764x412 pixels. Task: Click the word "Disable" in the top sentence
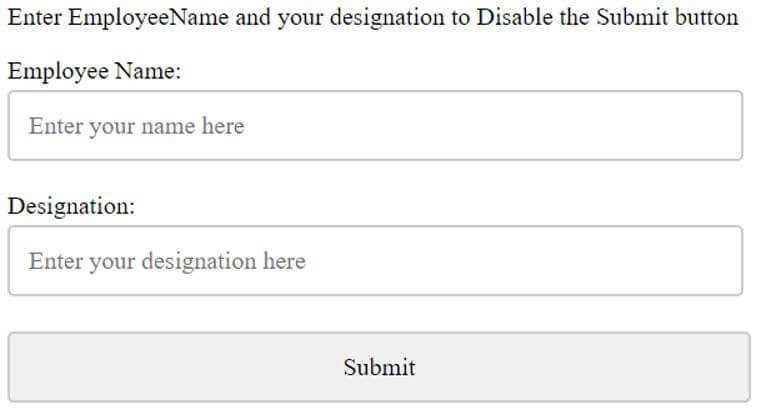click(x=514, y=19)
